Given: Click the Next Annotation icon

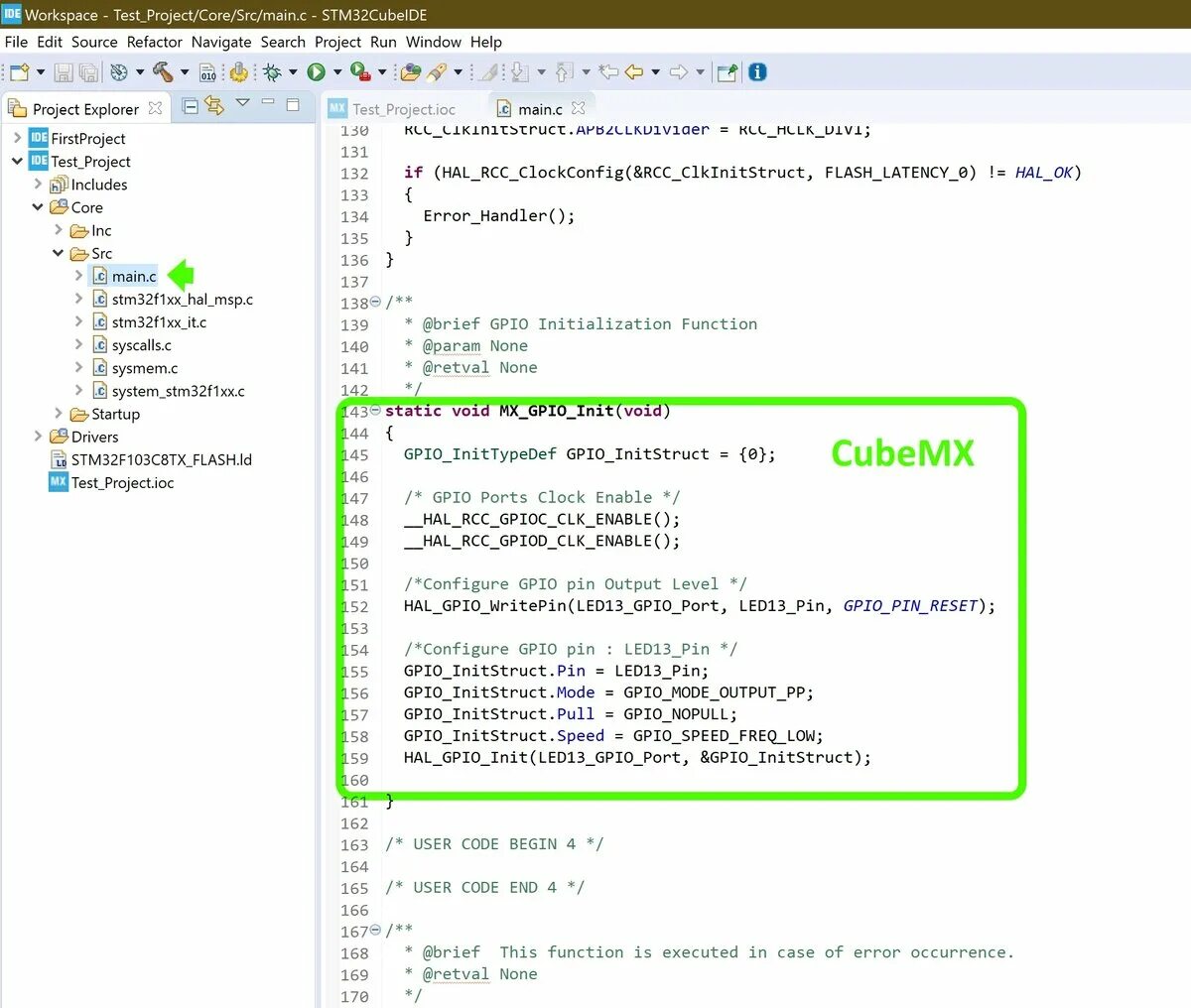Looking at the screenshot, I should pos(519,72).
